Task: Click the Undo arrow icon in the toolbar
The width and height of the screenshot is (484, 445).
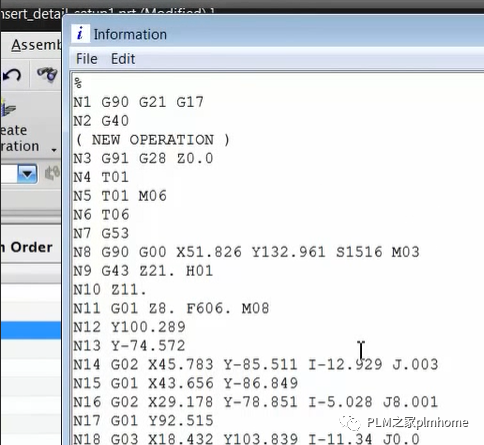Action: pyautogui.click(x=12, y=75)
